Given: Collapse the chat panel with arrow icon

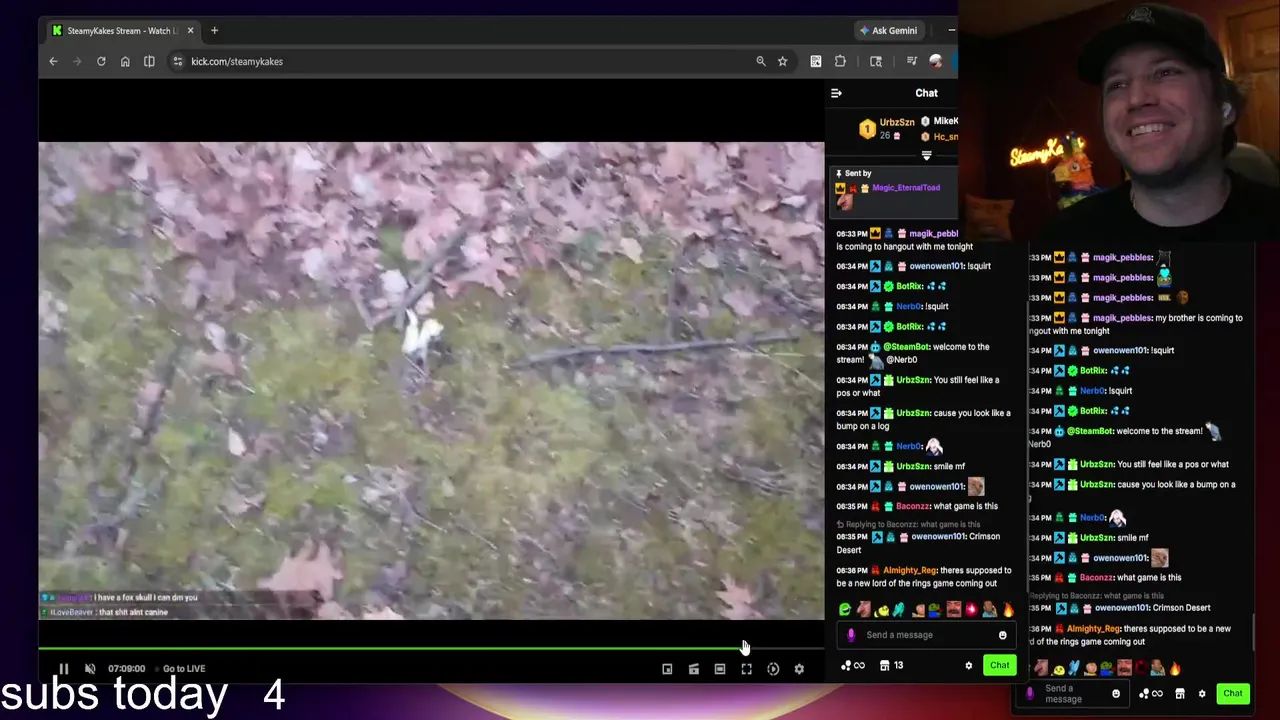Looking at the screenshot, I should tap(836, 93).
